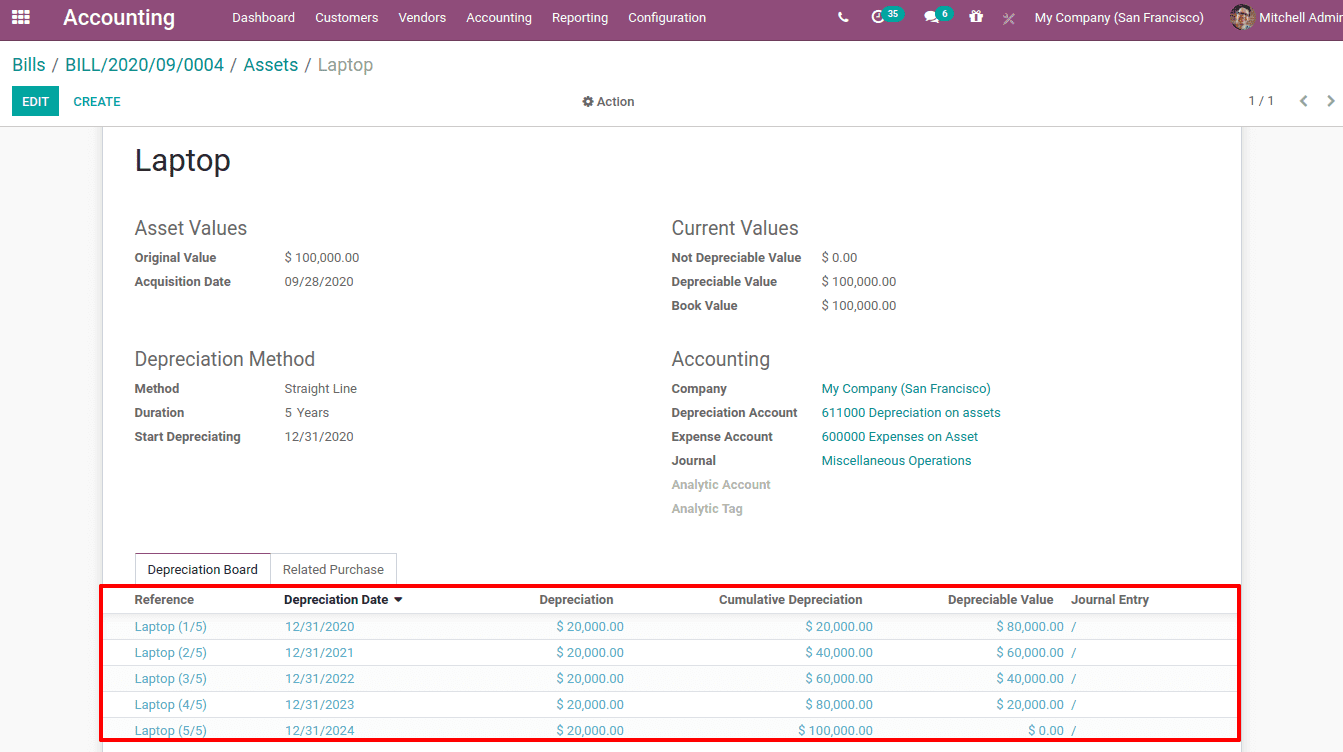Click Mitchell Admin avatar picture

[x=1242, y=17]
